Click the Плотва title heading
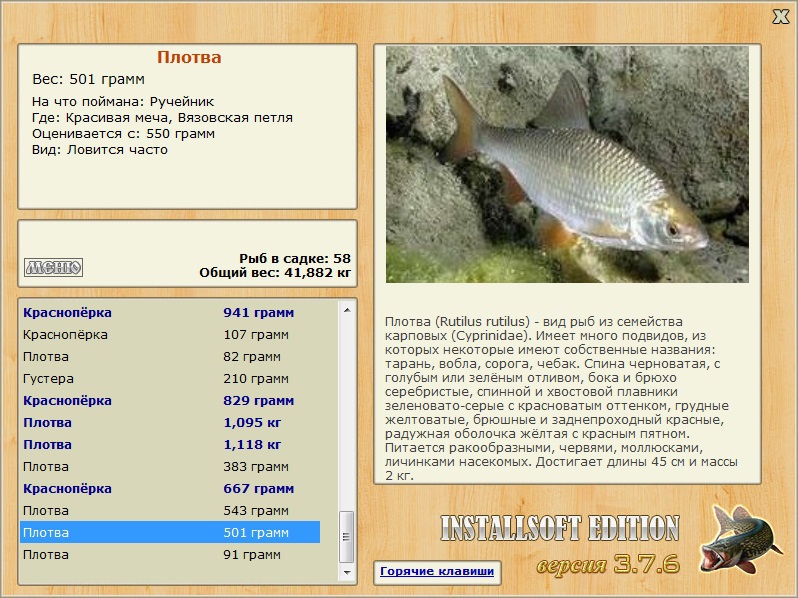This screenshot has height=598, width=798. (189, 57)
